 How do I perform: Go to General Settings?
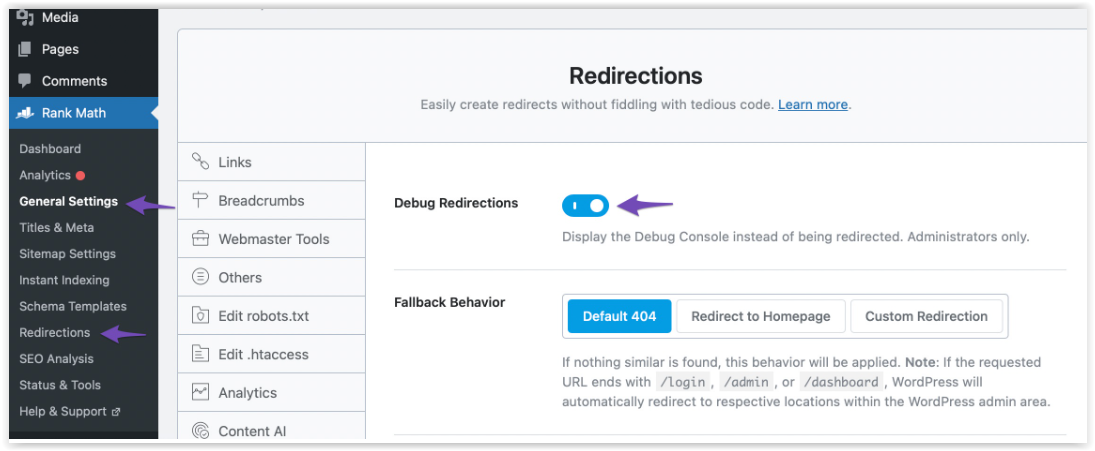68,202
